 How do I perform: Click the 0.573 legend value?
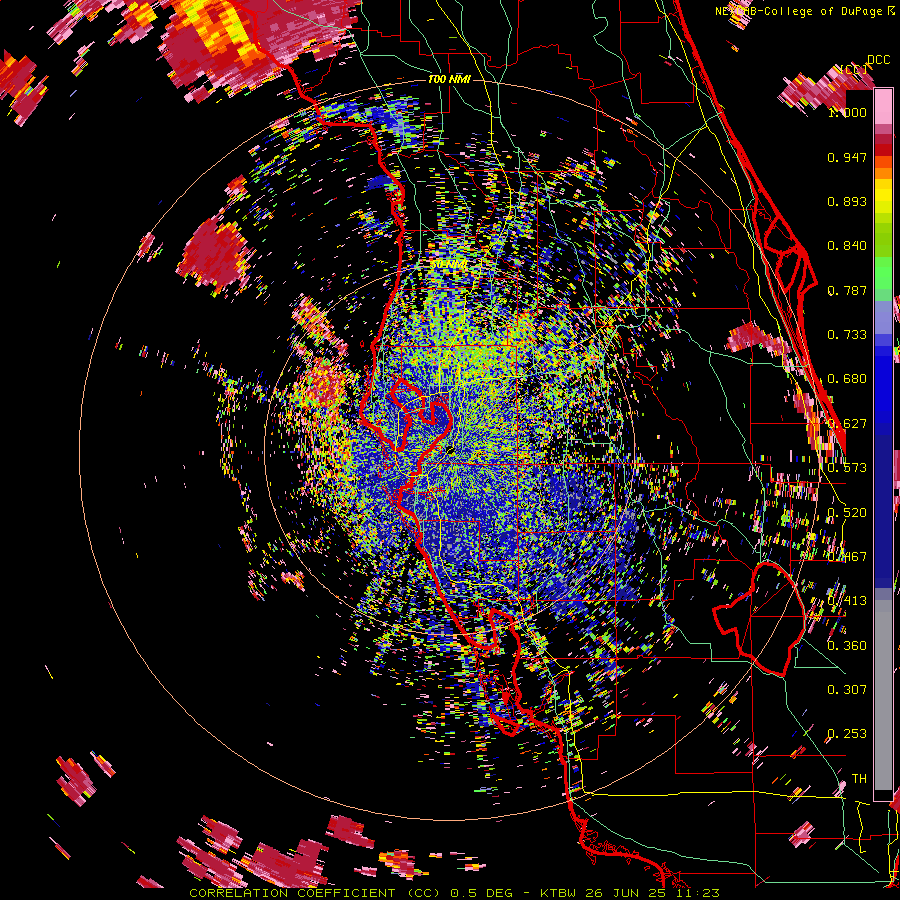pos(847,468)
